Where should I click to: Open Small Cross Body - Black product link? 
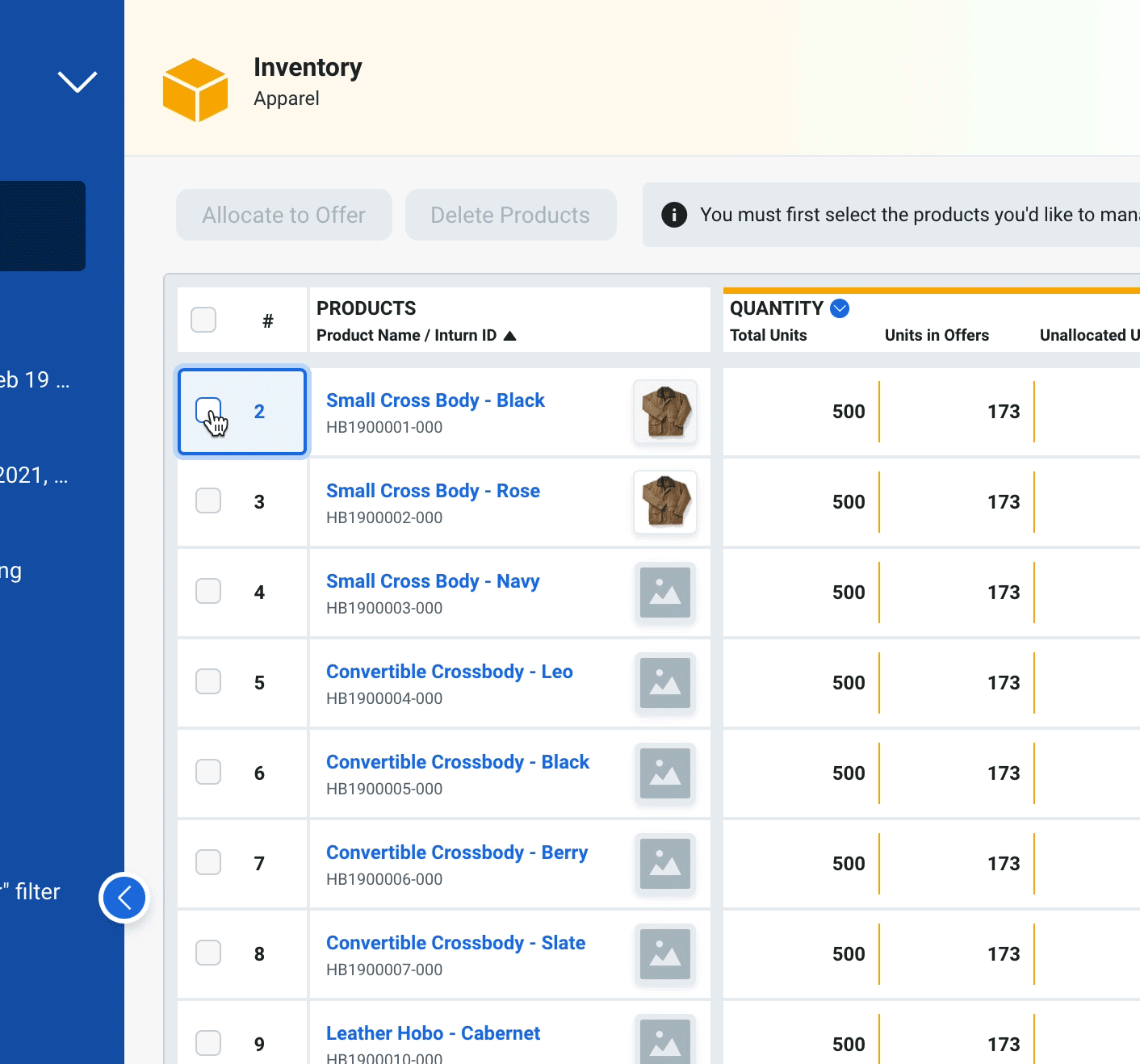point(435,400)
